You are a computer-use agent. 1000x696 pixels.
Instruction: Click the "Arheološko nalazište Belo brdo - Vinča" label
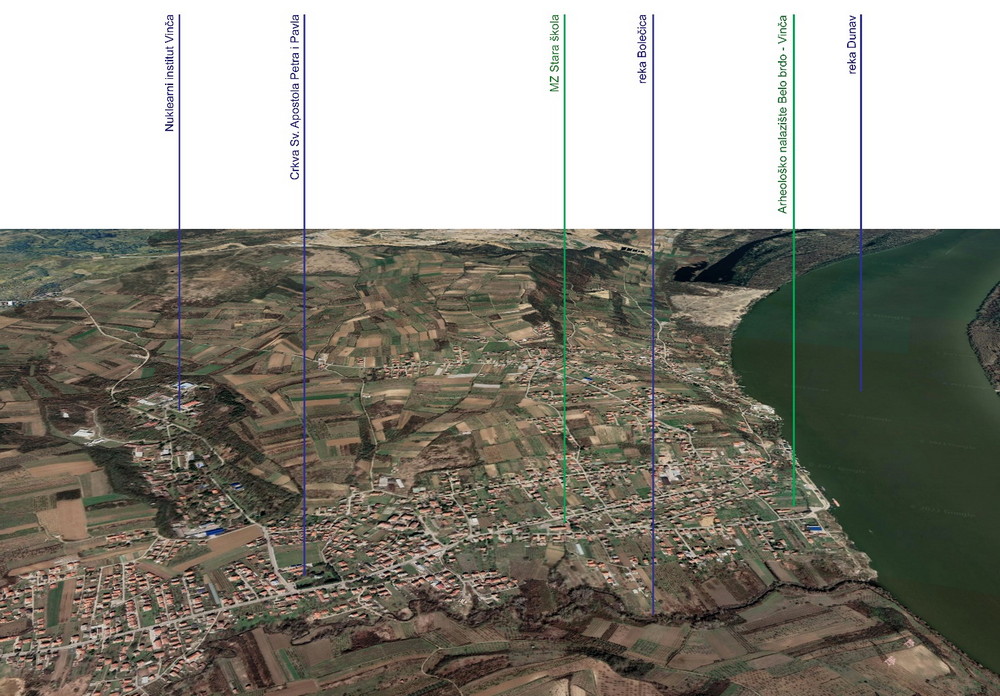click(783, 115)
